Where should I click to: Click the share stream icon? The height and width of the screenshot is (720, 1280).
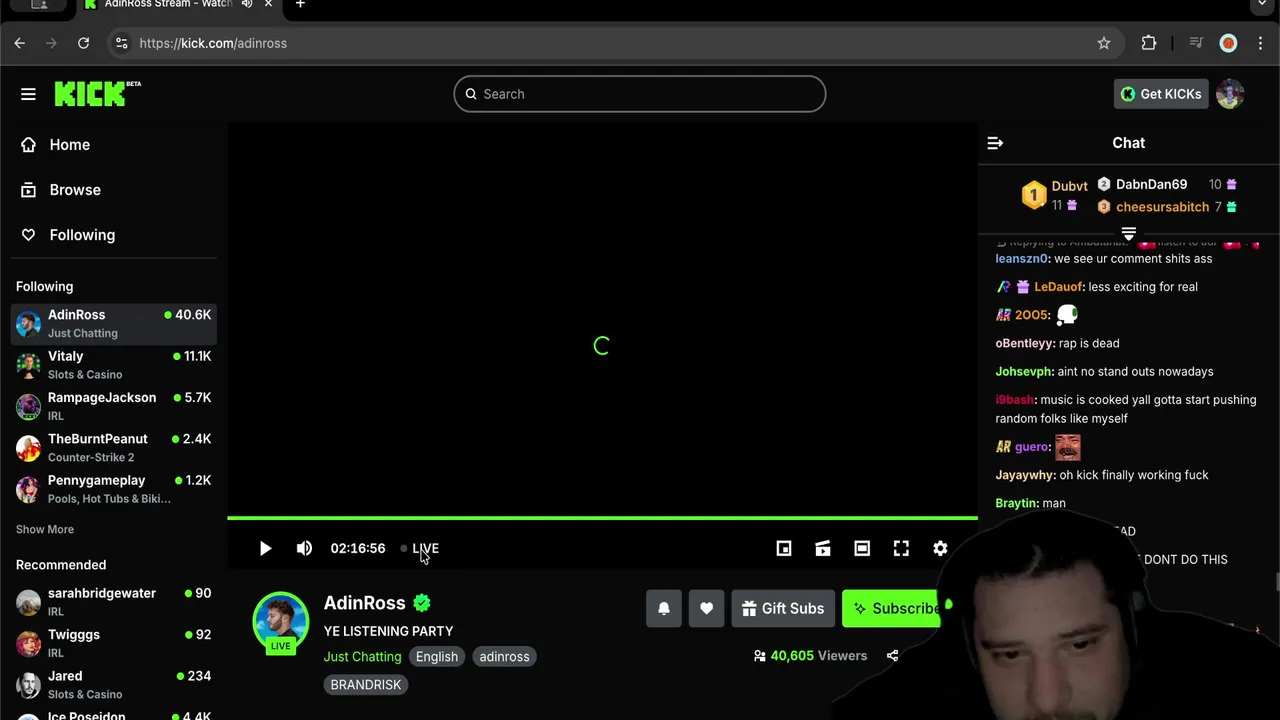(892, 656)
